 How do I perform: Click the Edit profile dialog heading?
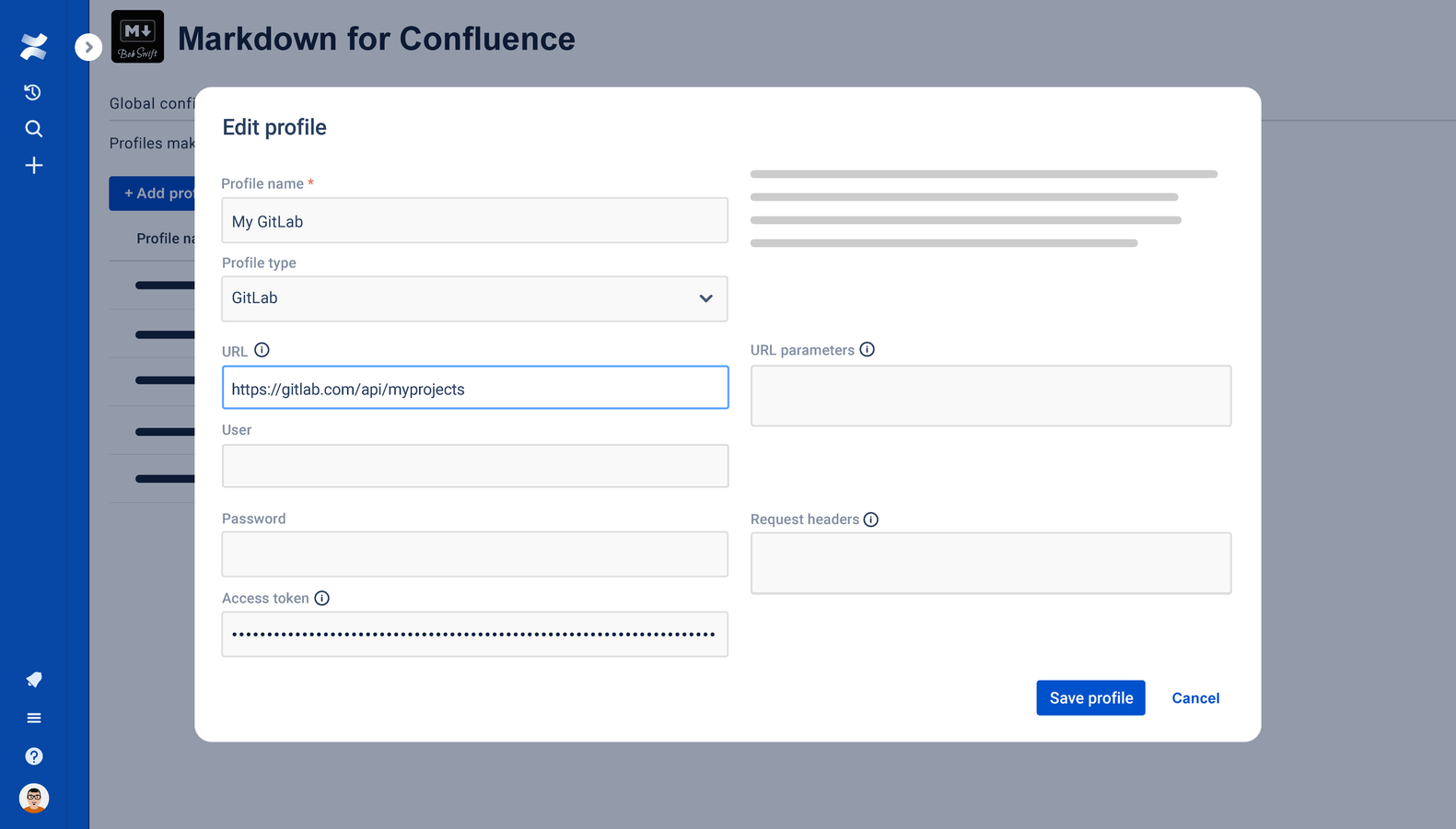(x=274, y=127)
